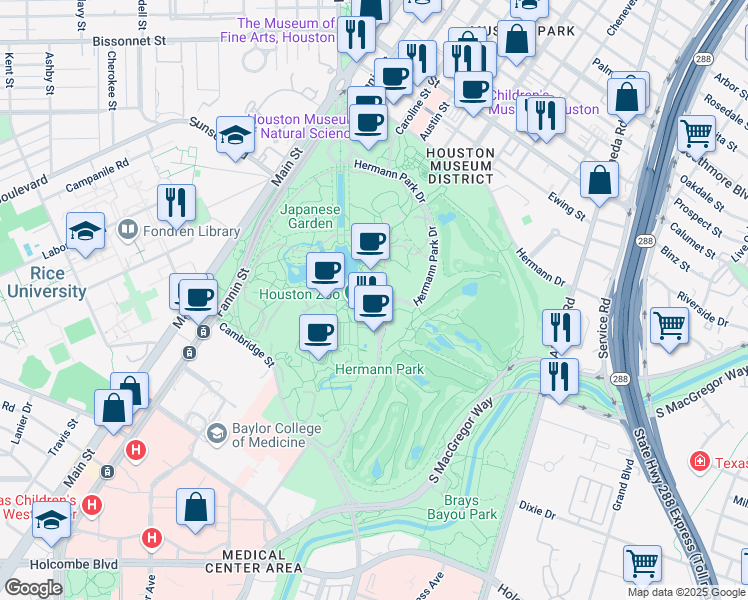
Task: Click hospital H icon beside Travis St
Action: pos(136,450)
